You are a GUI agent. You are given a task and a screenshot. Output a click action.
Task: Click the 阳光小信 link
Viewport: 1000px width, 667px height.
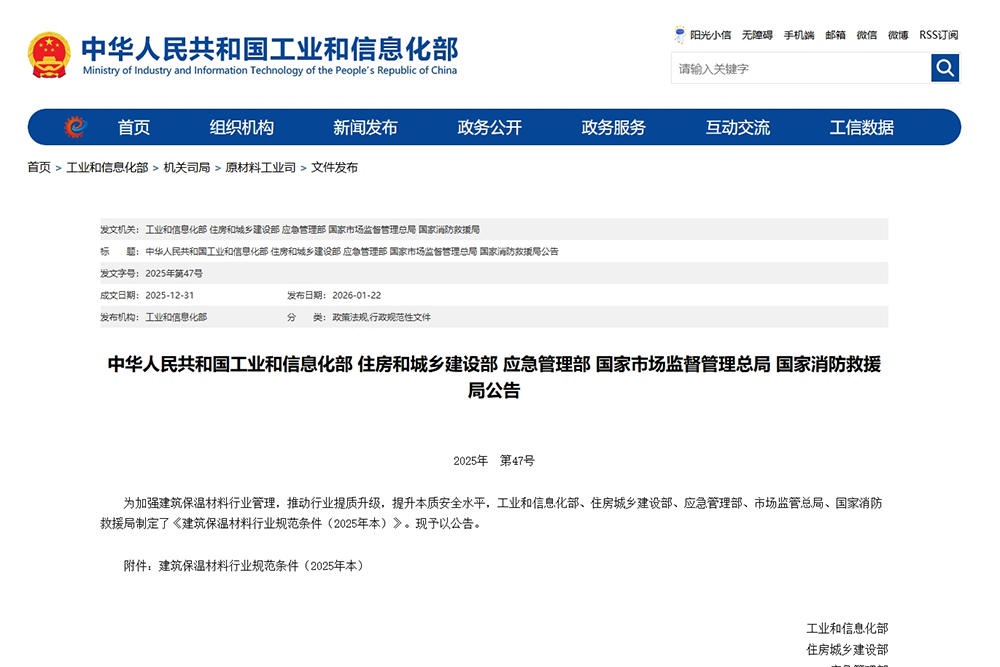710,35
